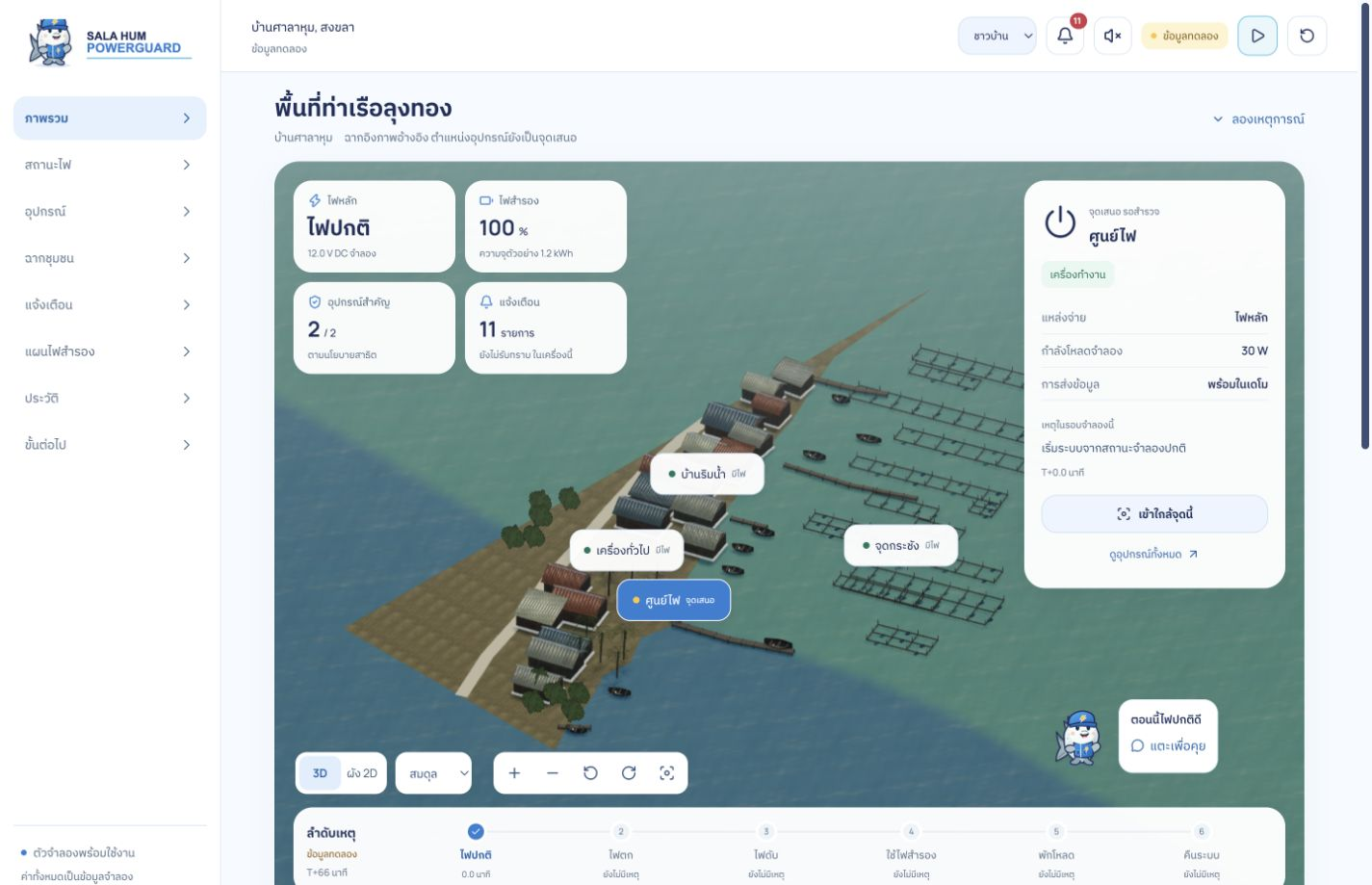The image size is (1372, 885).
Task: Open the notifications bell with badge
Action: (1065, 36)
